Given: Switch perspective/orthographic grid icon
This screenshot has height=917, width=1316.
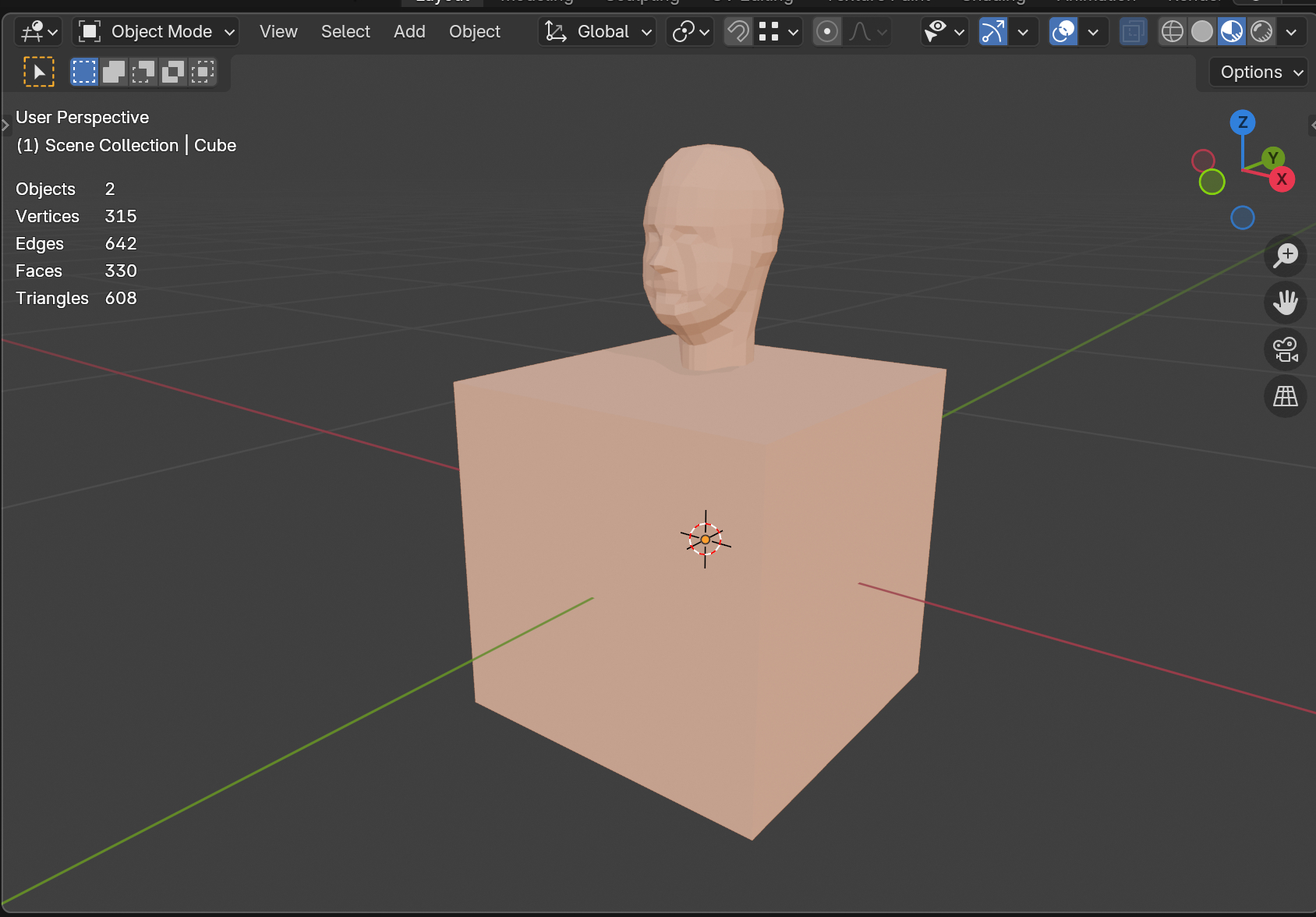Looking at the screenshot, I should (x=1285, y=396).
